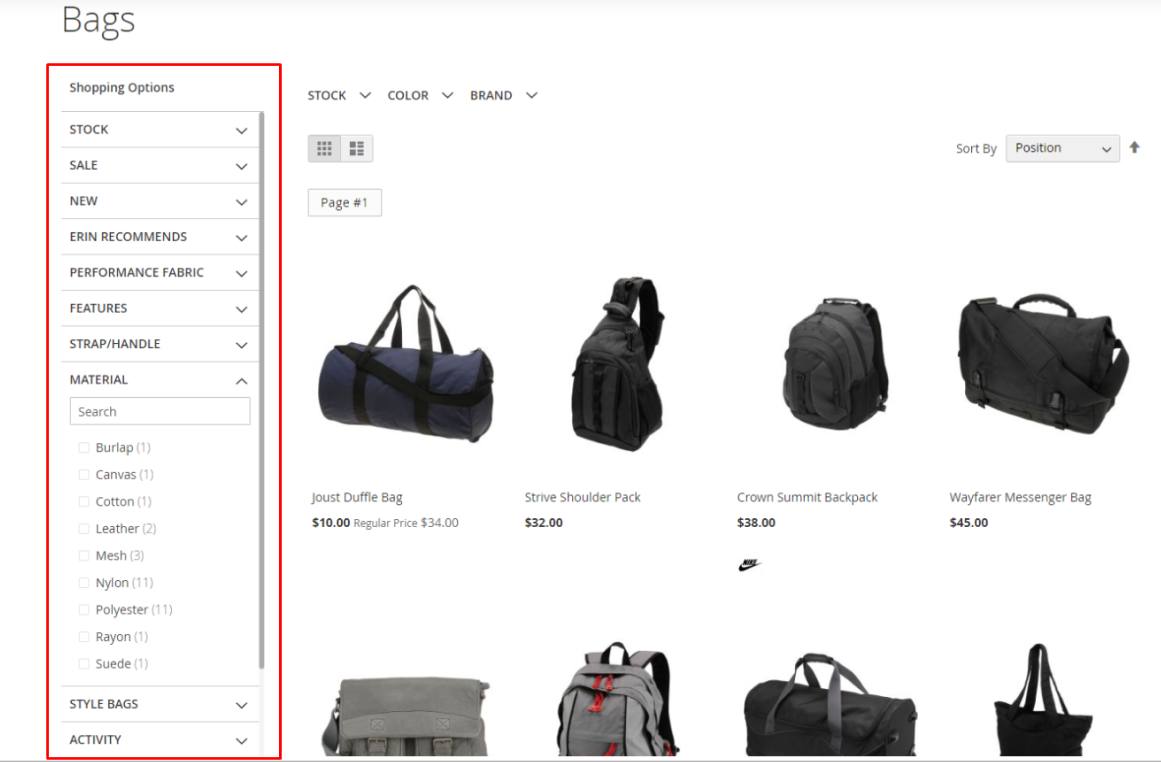Viewport: 1161px width, 762px height.
Task: Tick the Nylon material checkbox
Action: coord(84,583)
